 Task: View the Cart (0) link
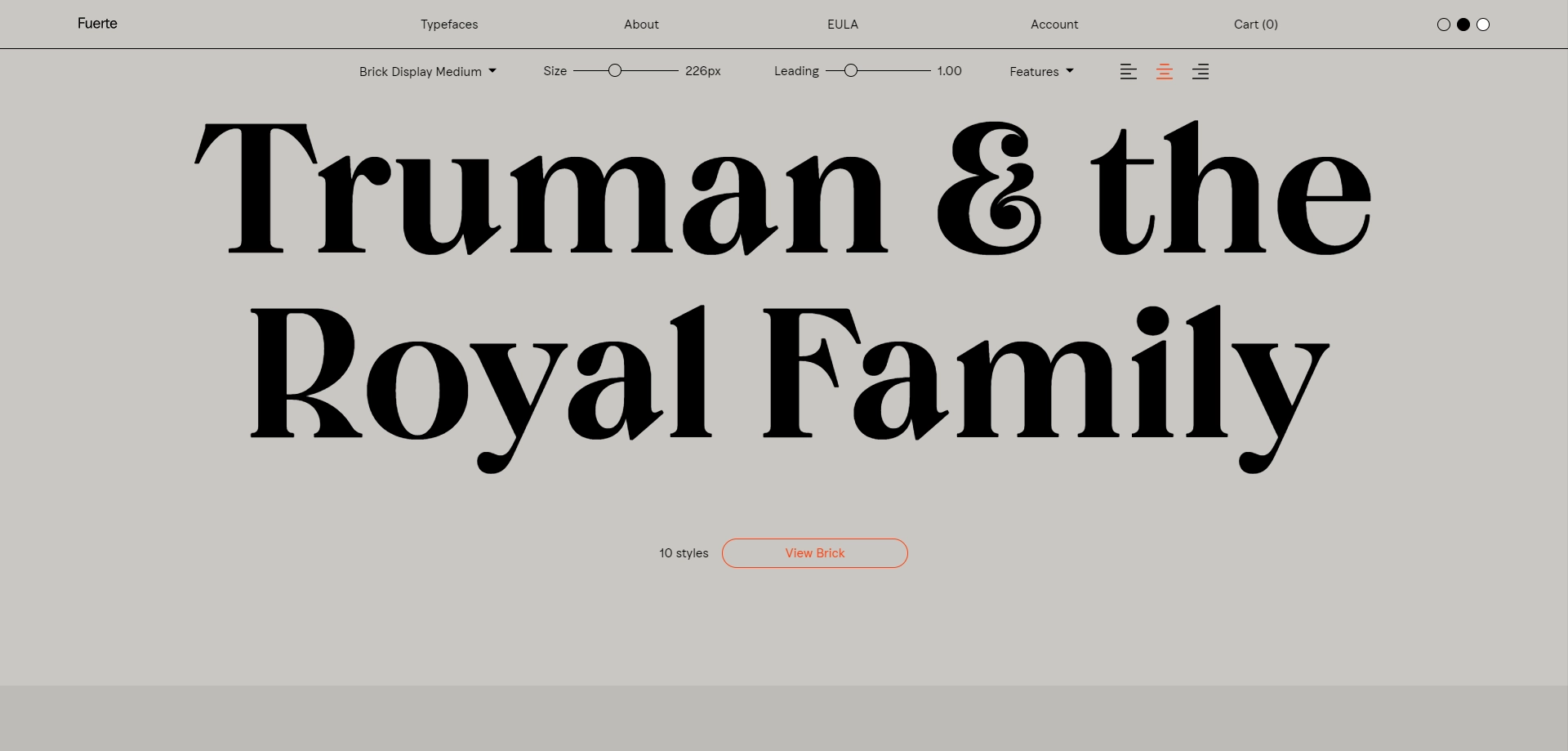pyautogui.click(x=1255, y=25)
